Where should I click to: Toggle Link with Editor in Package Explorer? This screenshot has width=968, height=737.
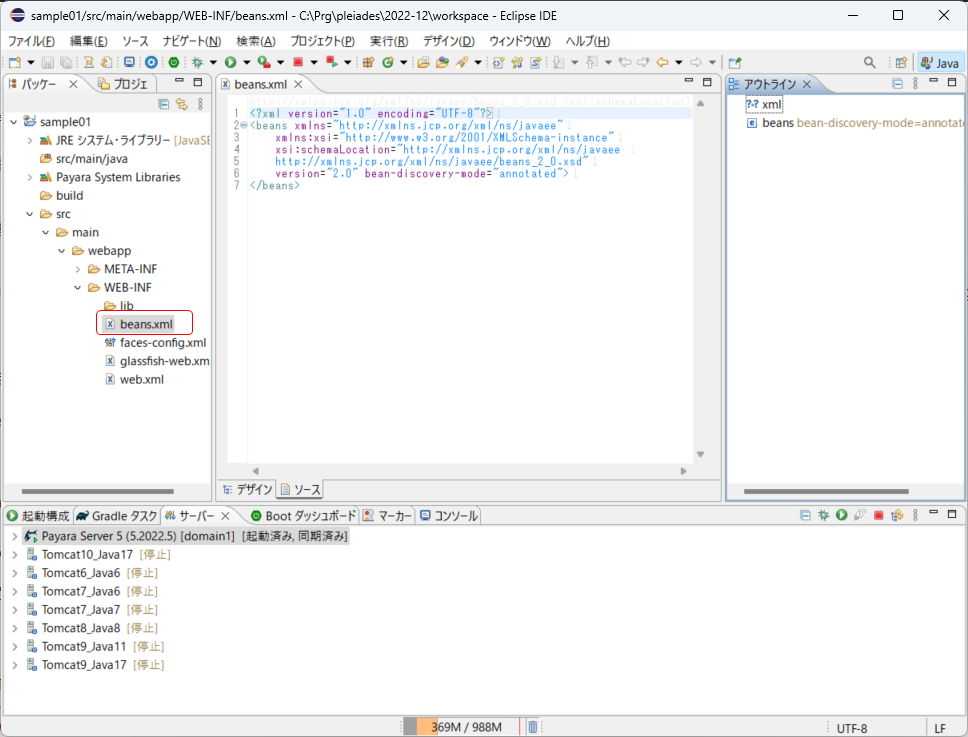click(x=182, y=104)
